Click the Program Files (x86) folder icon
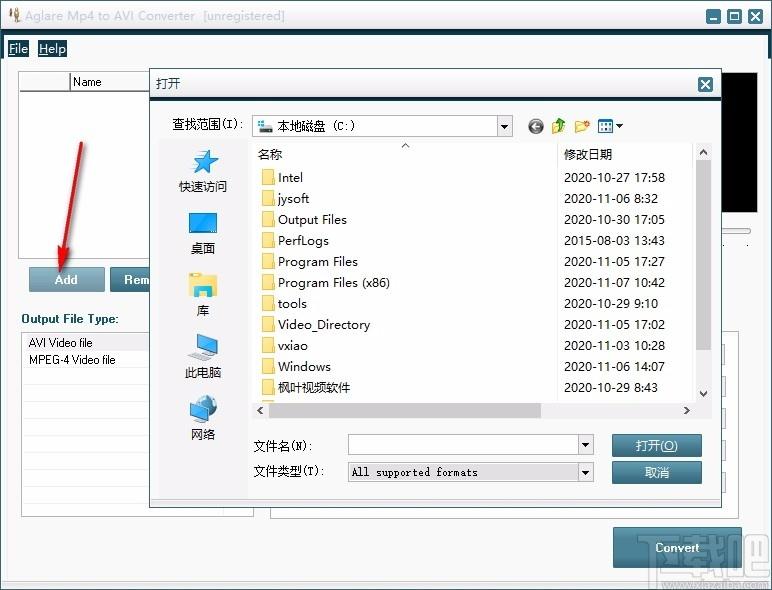Screen dimensions: 772x590 click(268, 283)
